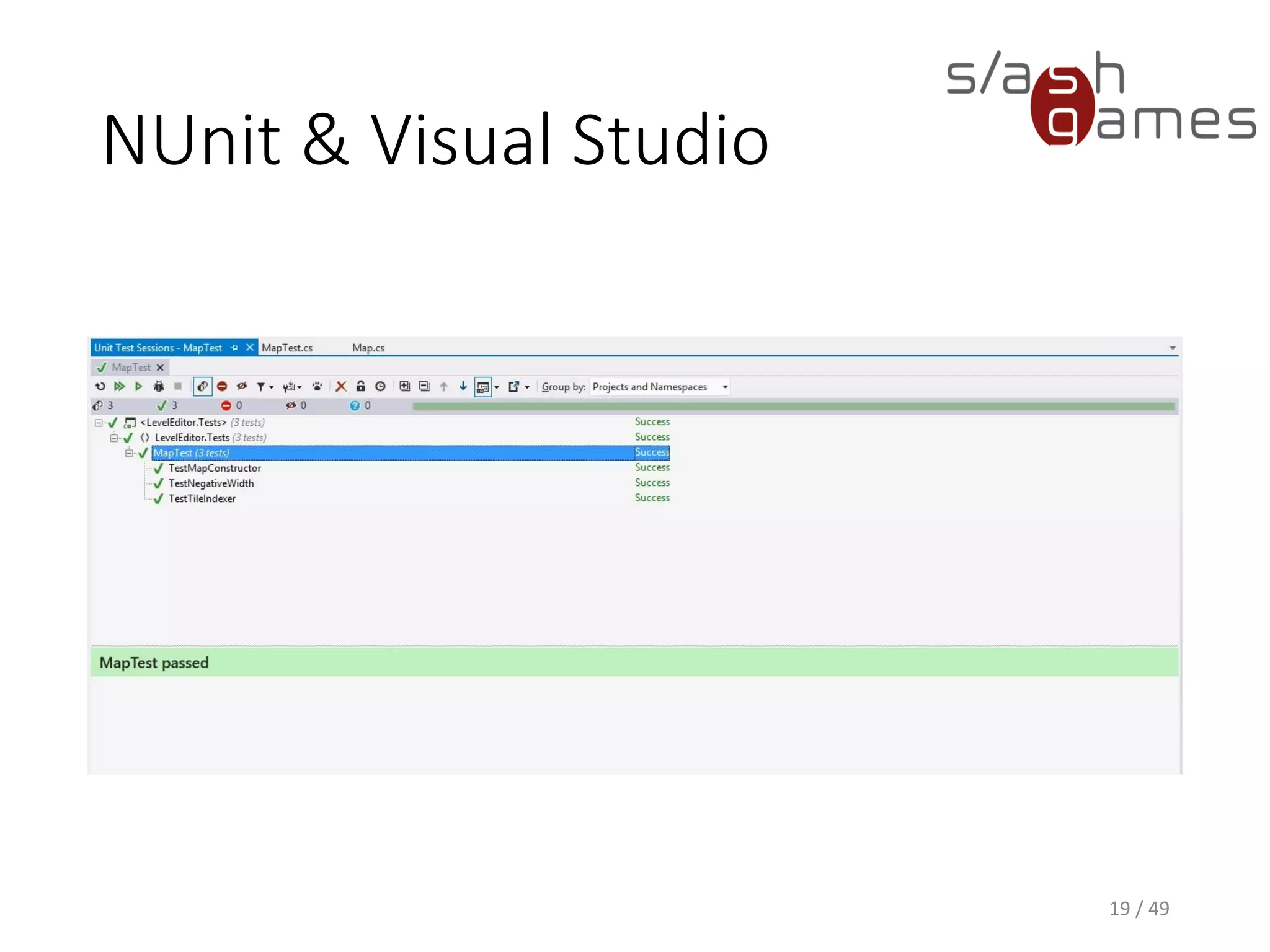This screenshot has height=952, width=1270.
Task: Collapse the <LevelEditor.Tests> project node
Action: tap(99, 423)
